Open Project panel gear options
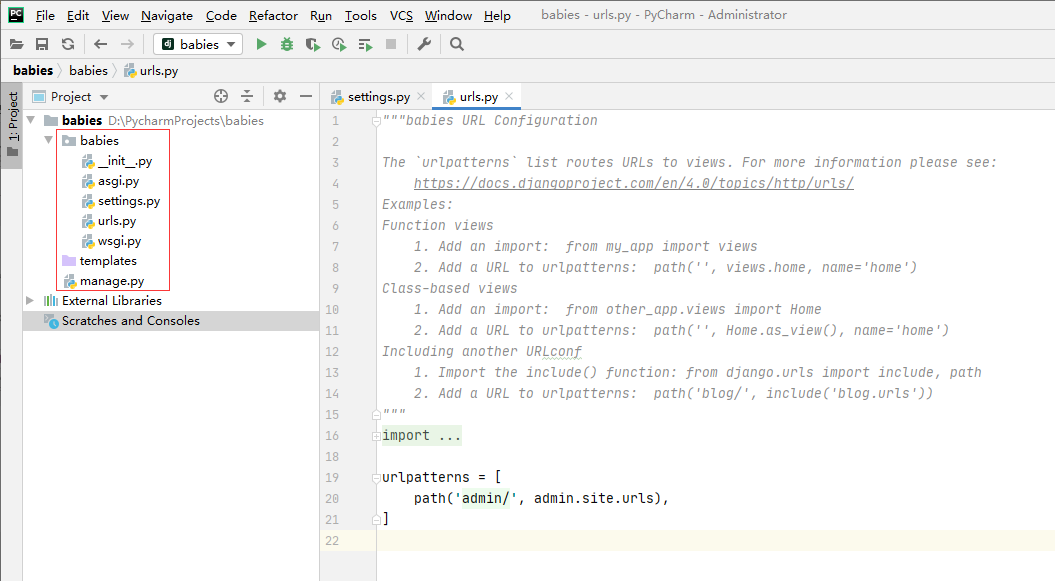This screenshot has width=1055, height=581. click(280, 96)
